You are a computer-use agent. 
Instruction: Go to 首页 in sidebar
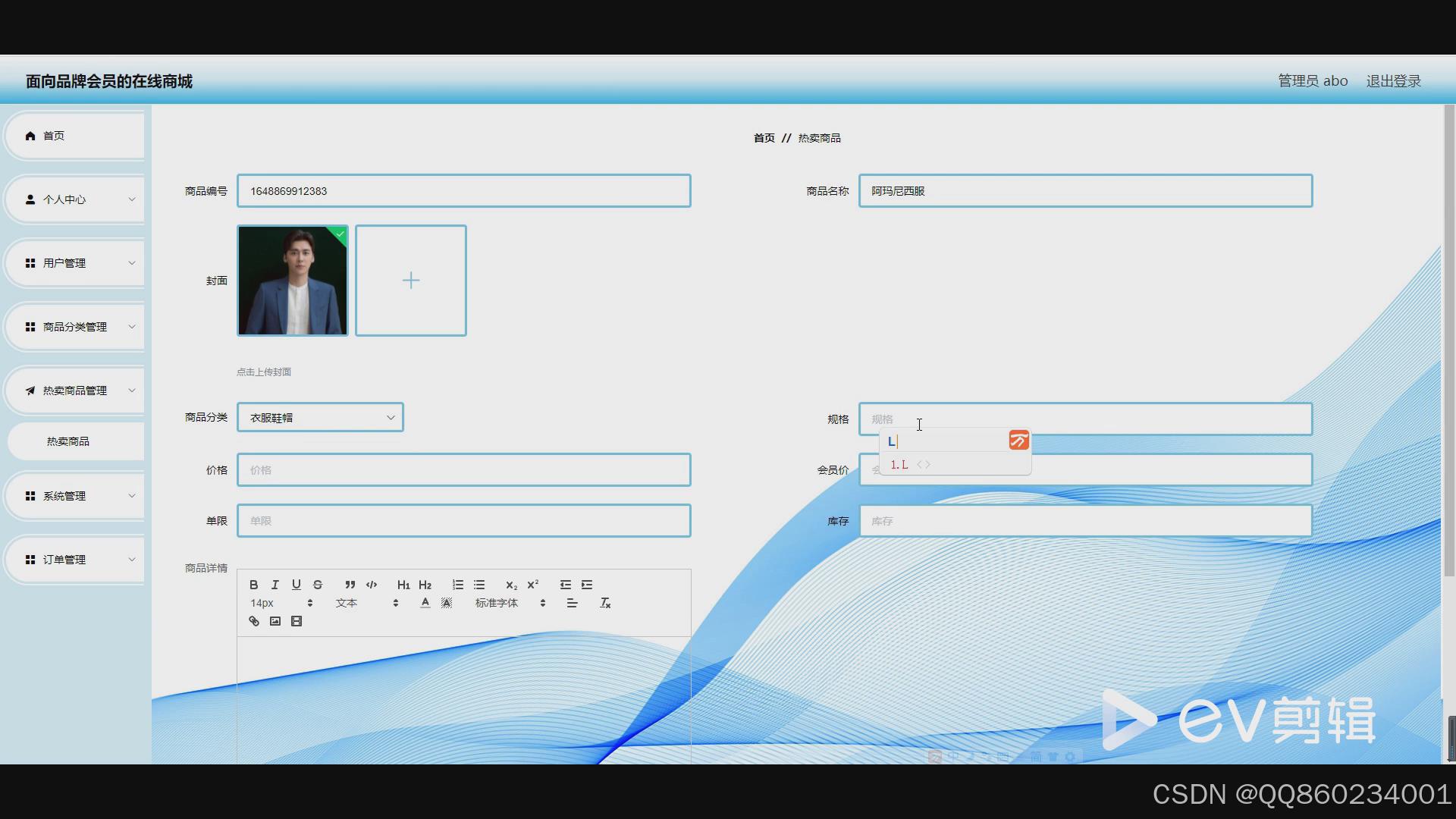click(x=74, y=136)
